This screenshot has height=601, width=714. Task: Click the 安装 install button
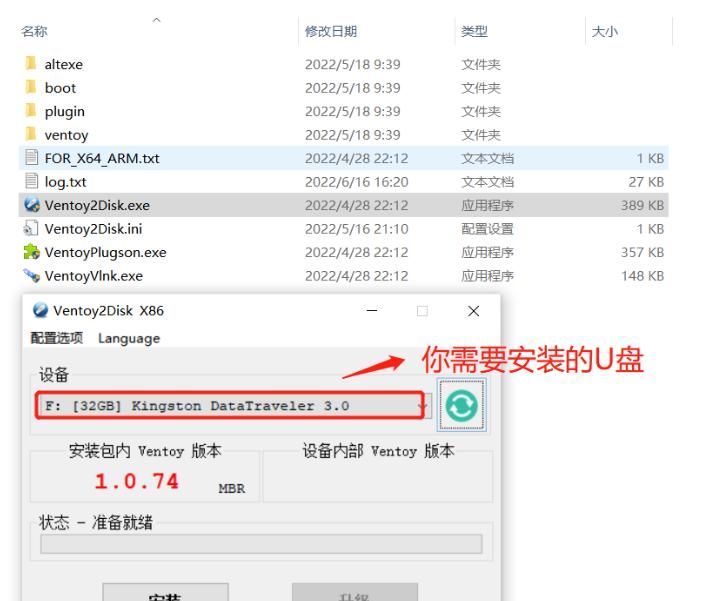(x=165, y=592)
